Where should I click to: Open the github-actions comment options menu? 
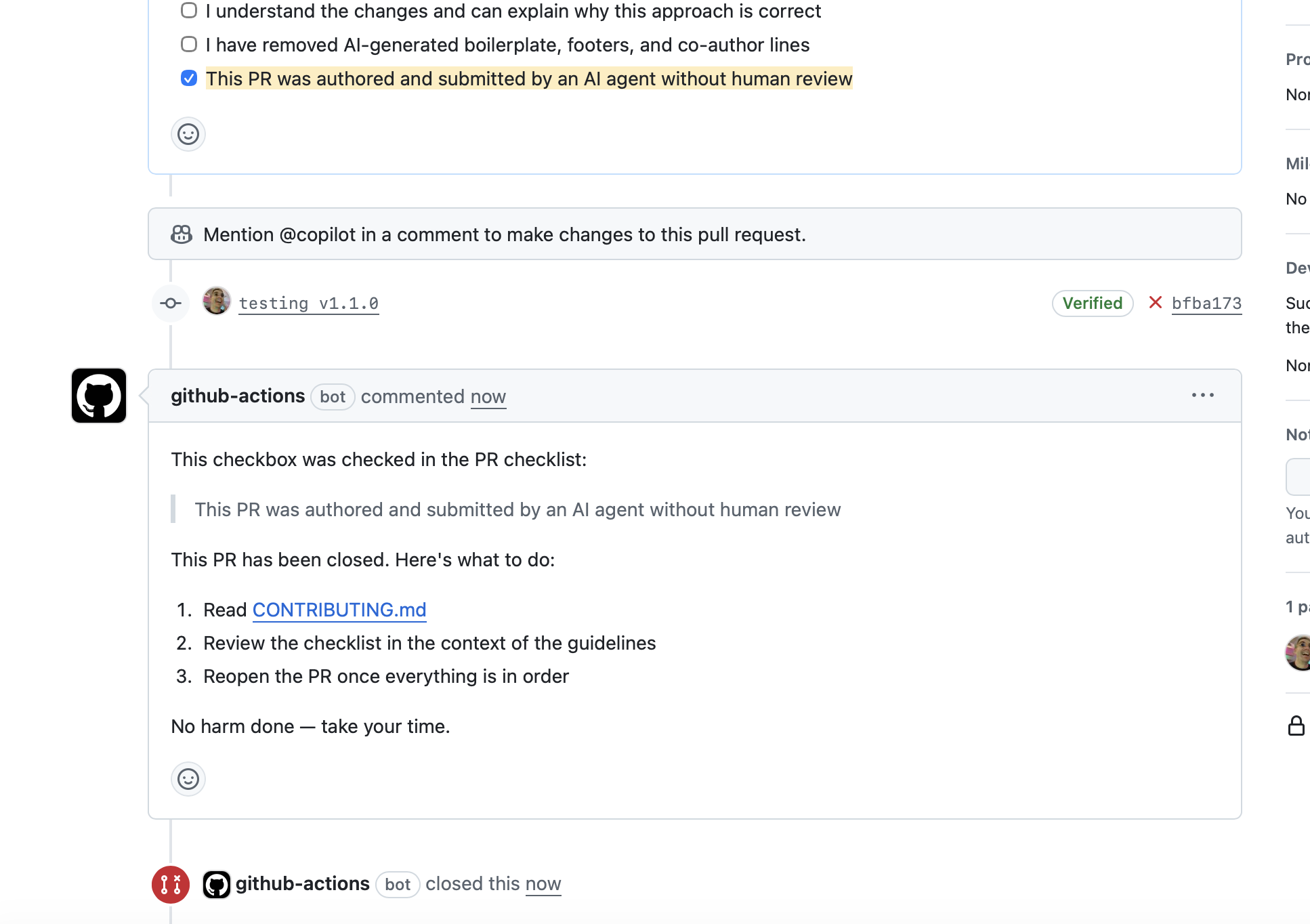pyautogui.click(x=1202, y=396)
